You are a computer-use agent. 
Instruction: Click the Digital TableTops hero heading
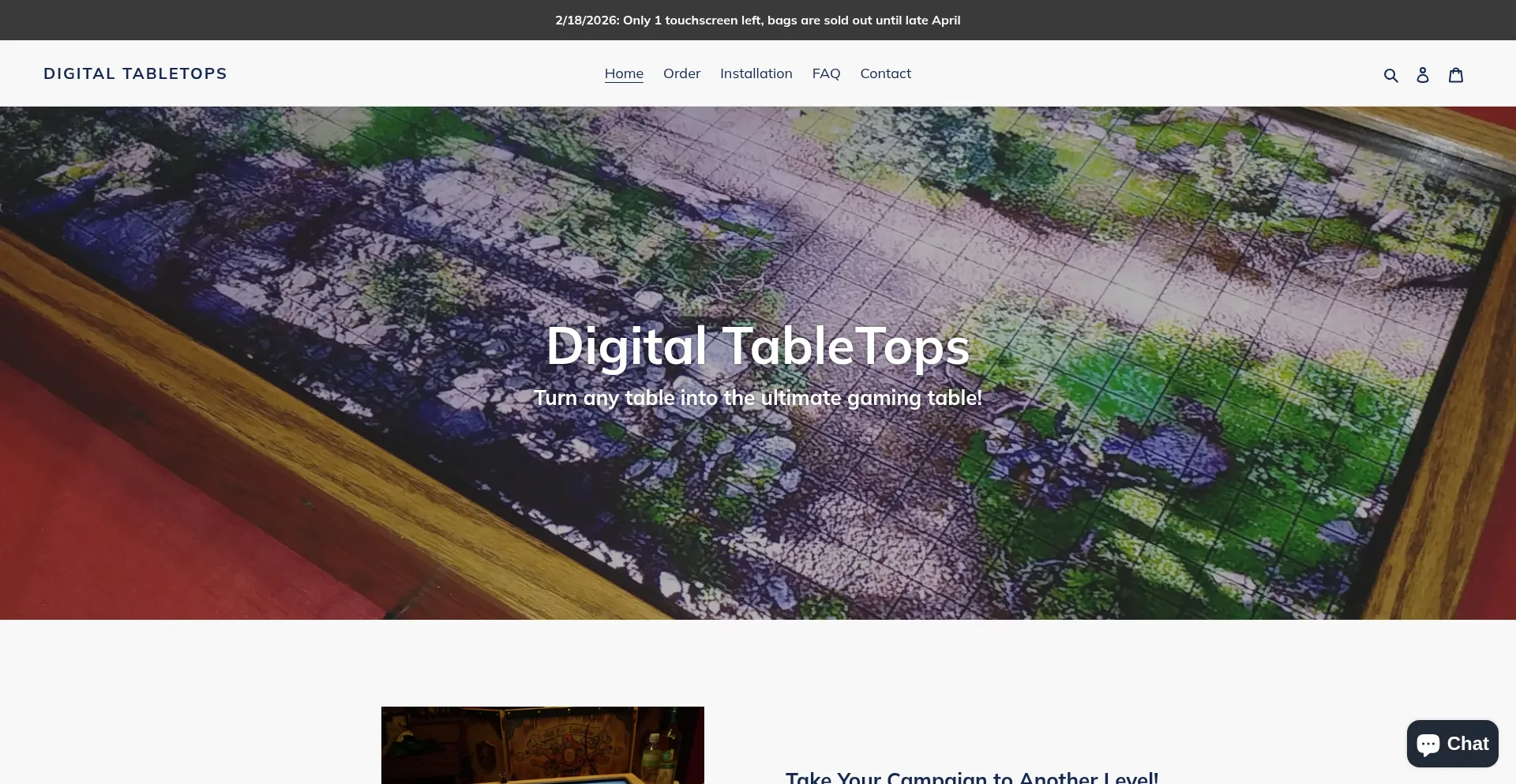[758, 346]
